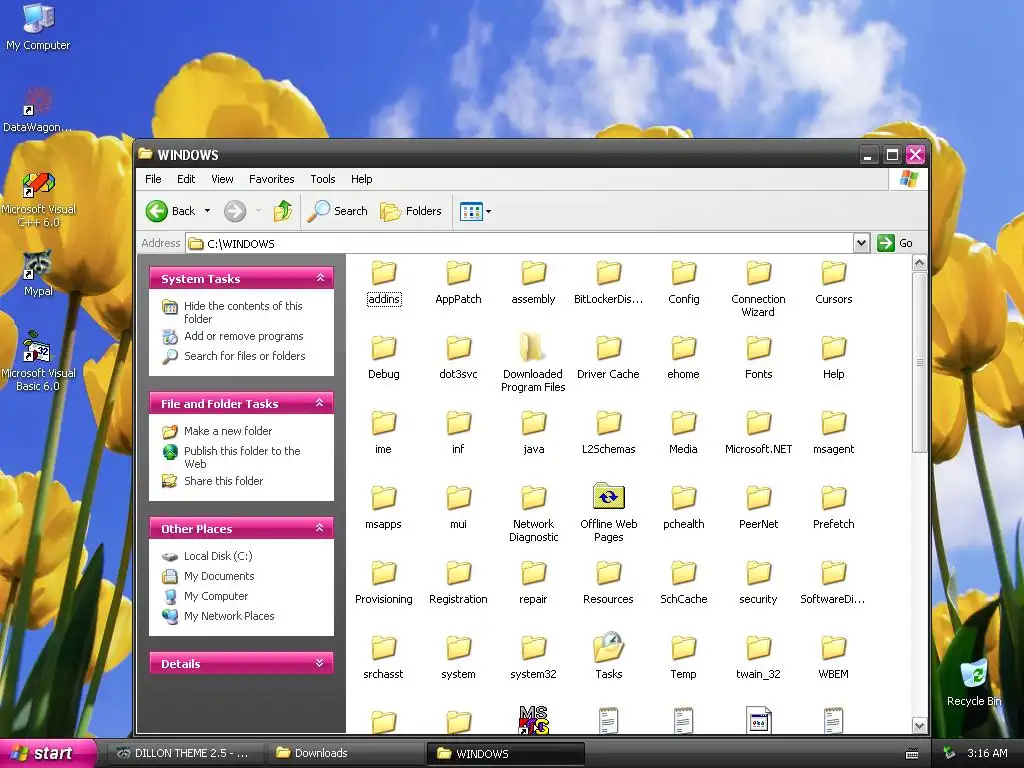This screenshot has width=1024, height=768.
Task: Select the Temp folder
Action: point(683,658)
